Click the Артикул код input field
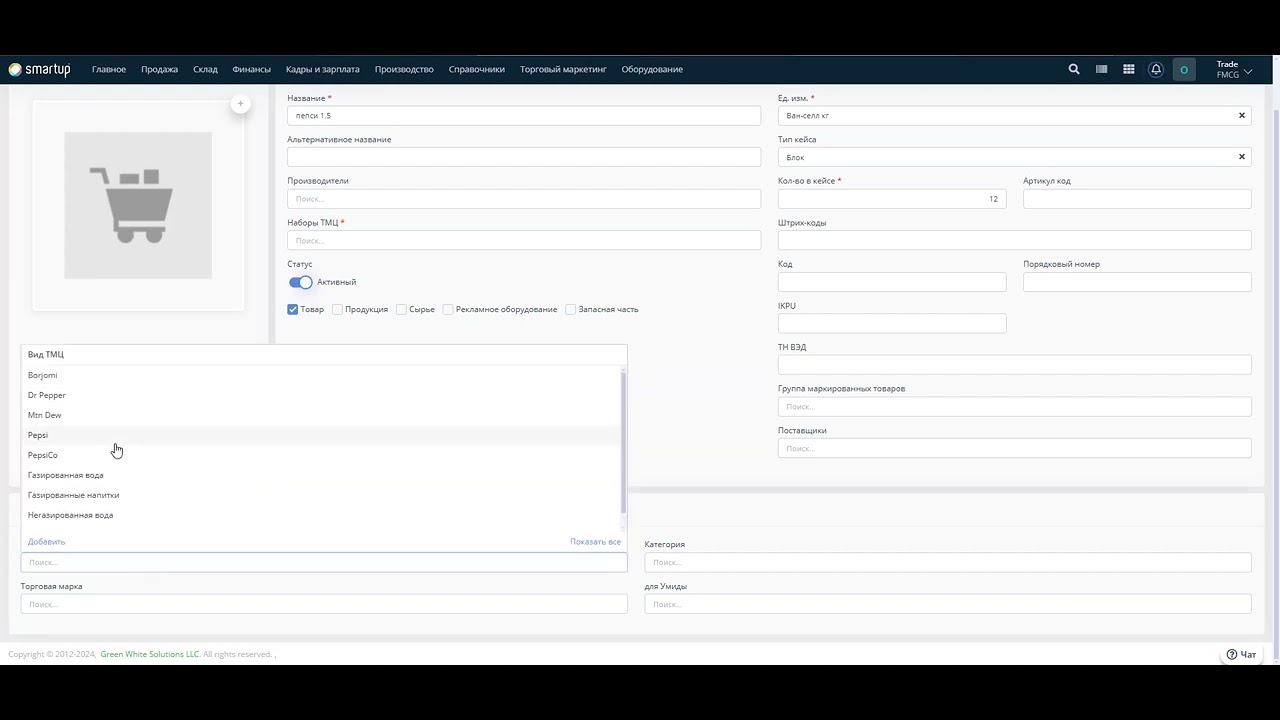Viewport: 1280px width, 720px height. point(1137,199)
